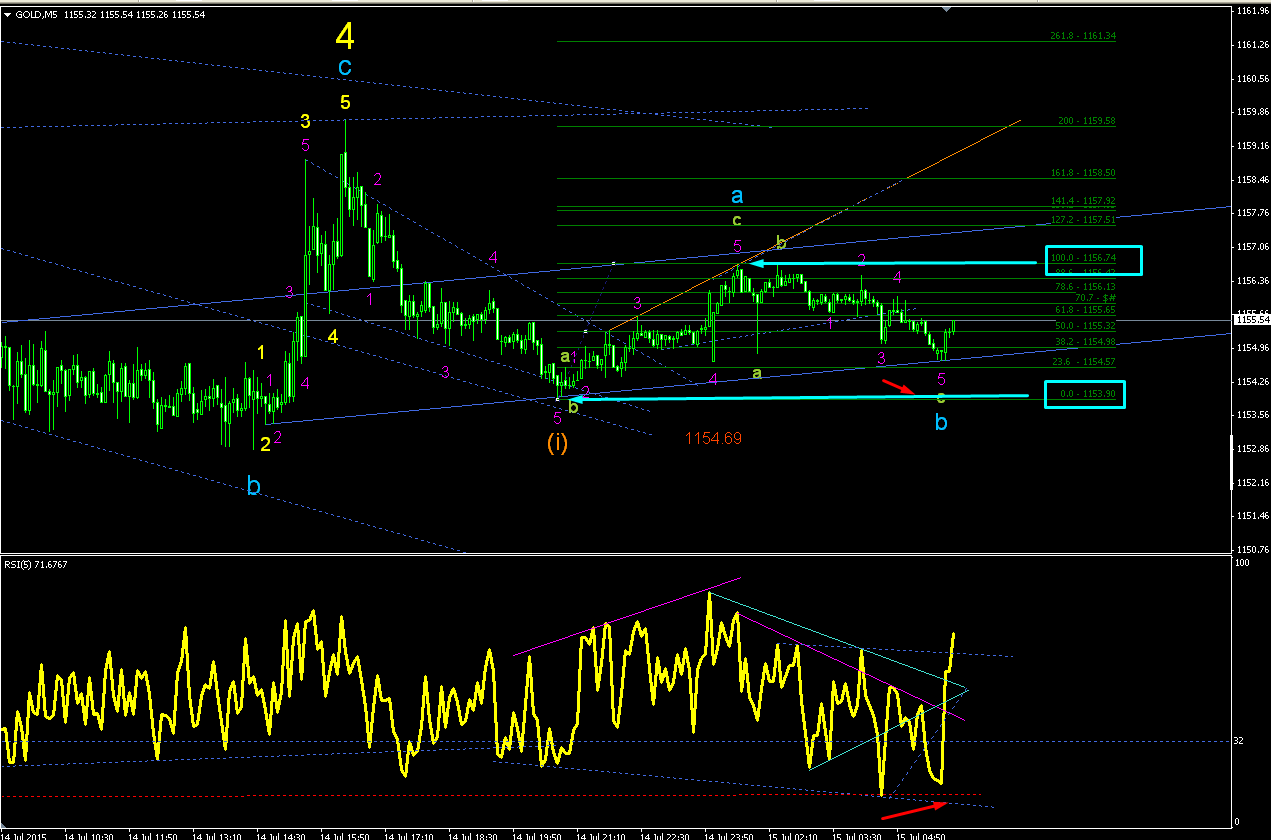Click time axis label 15 Jul 03:30

(x=858, y=835)
